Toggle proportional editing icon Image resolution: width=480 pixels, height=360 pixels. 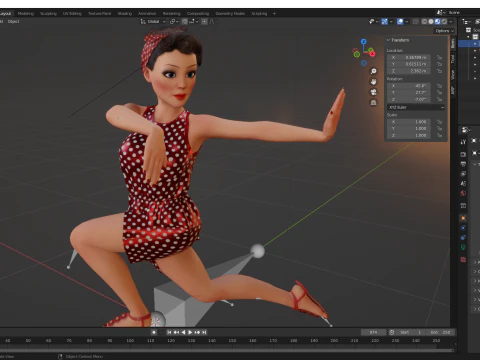[204, 21]
